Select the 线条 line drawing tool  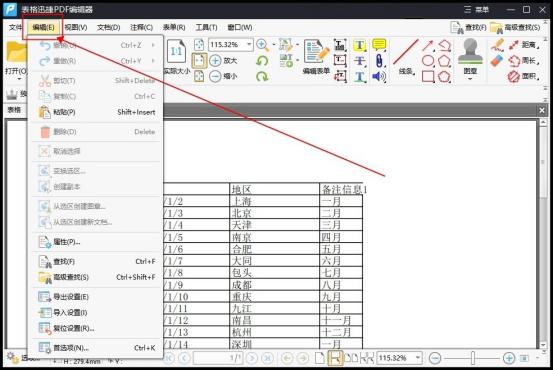[405, 57]
